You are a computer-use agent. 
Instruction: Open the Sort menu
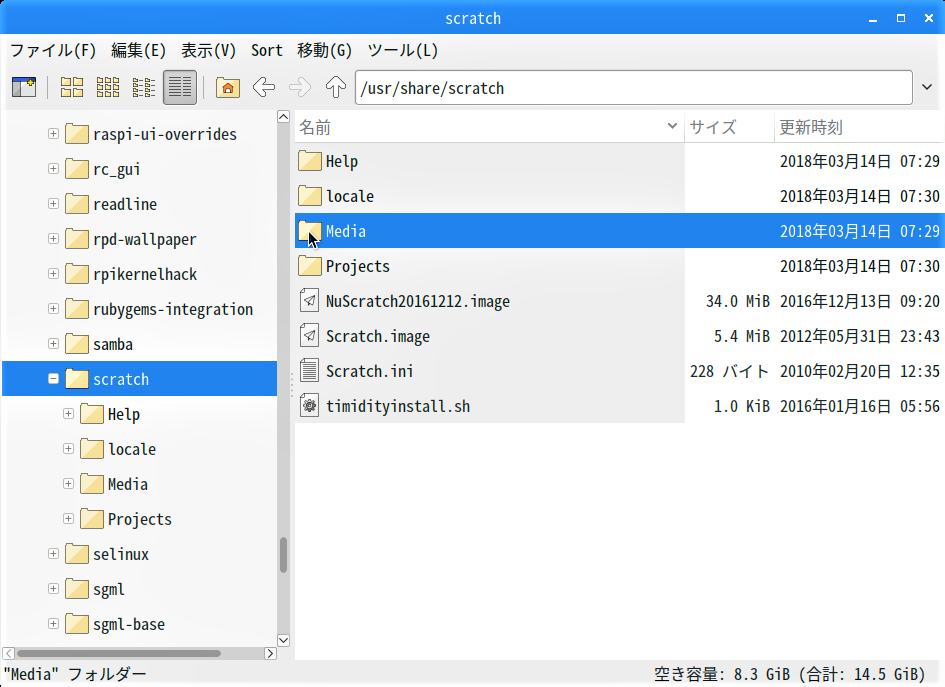[x=267, y=51]
